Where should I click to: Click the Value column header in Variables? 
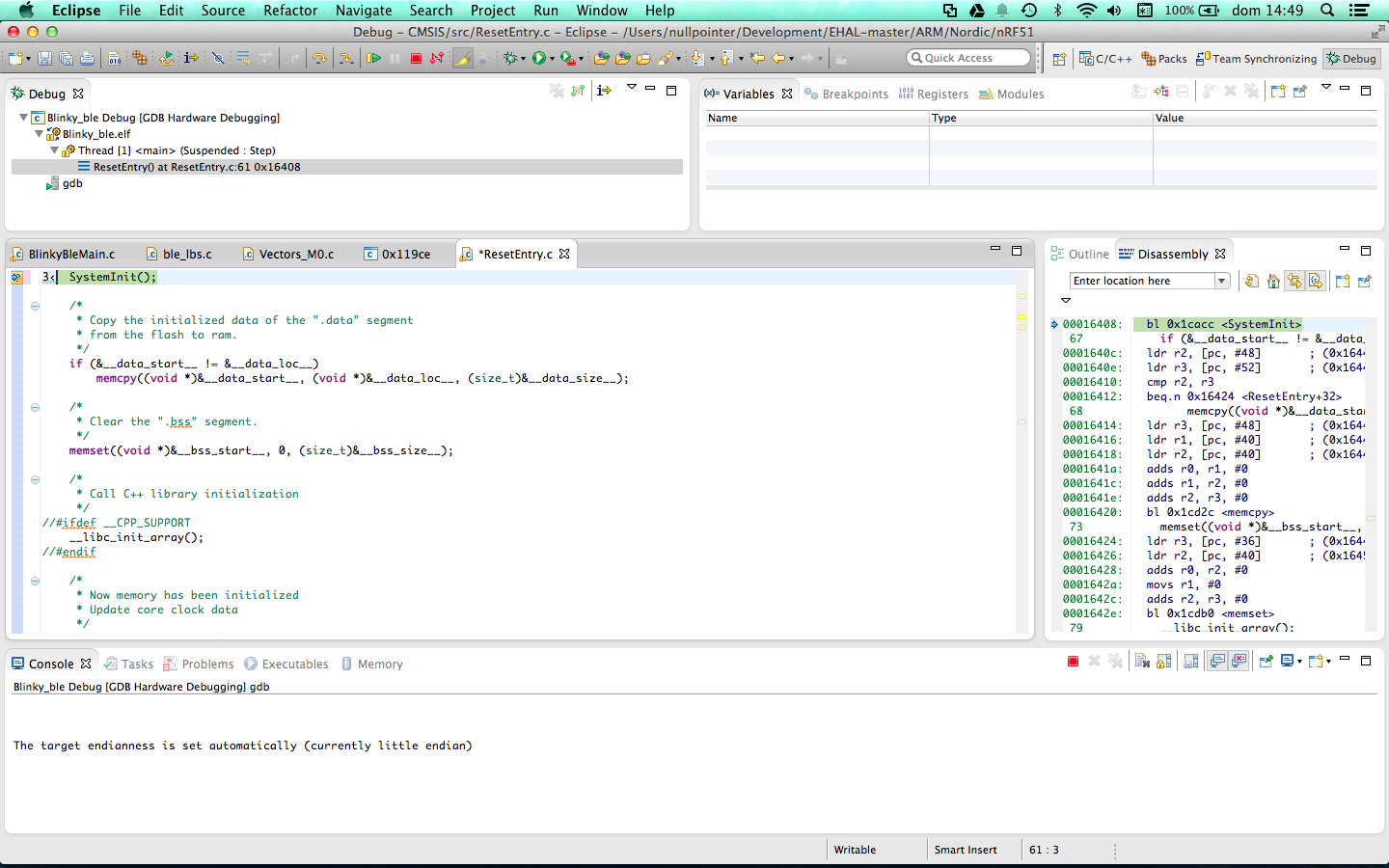point(1265,118)
